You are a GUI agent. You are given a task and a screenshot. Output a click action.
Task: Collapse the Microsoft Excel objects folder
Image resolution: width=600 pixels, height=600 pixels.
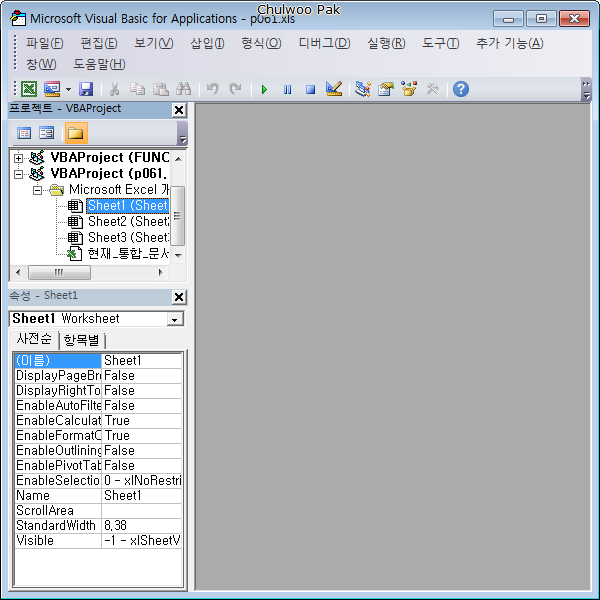[x=37, y=190]
